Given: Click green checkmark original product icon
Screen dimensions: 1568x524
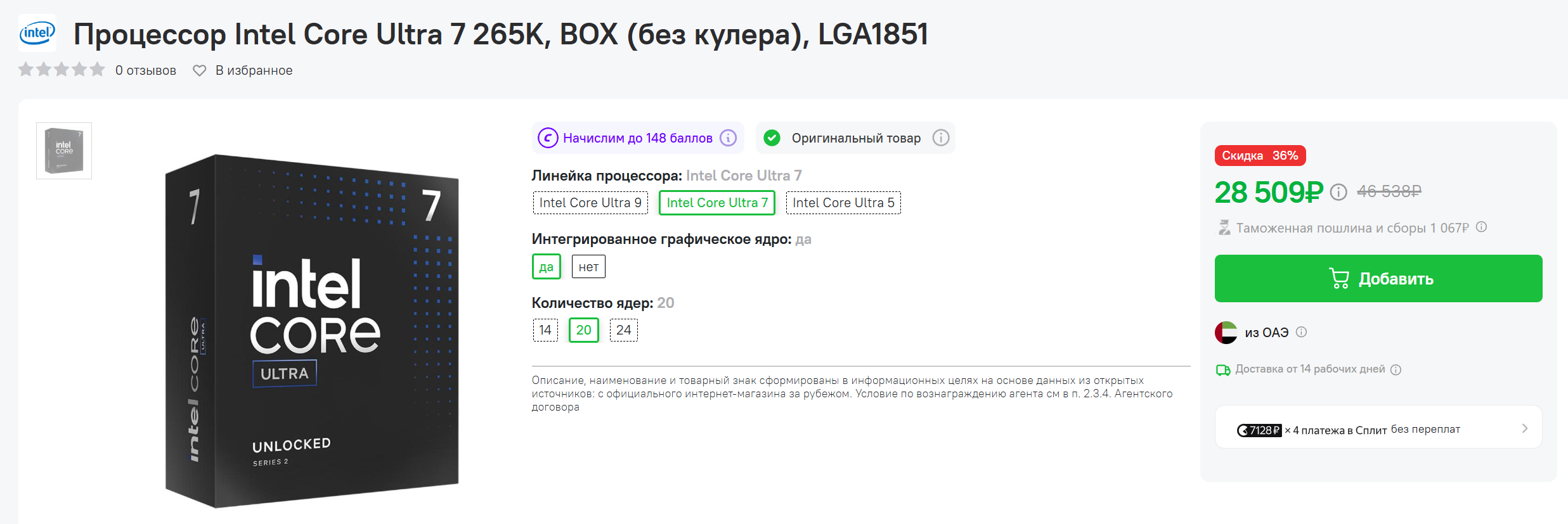Looking at the screenshot, I should click(x=772, y=137).
